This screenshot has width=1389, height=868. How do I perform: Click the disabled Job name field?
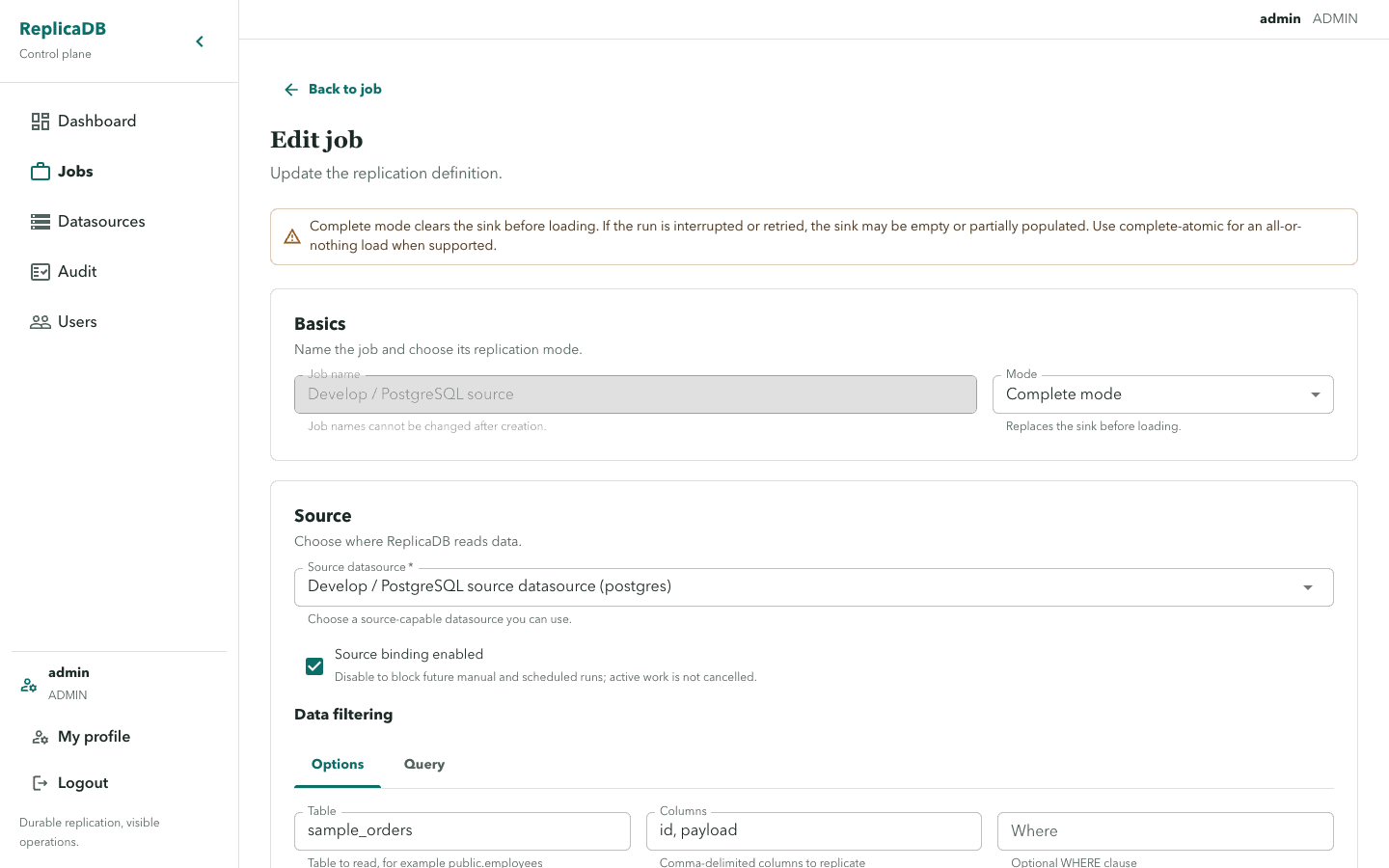pos(636,394)
